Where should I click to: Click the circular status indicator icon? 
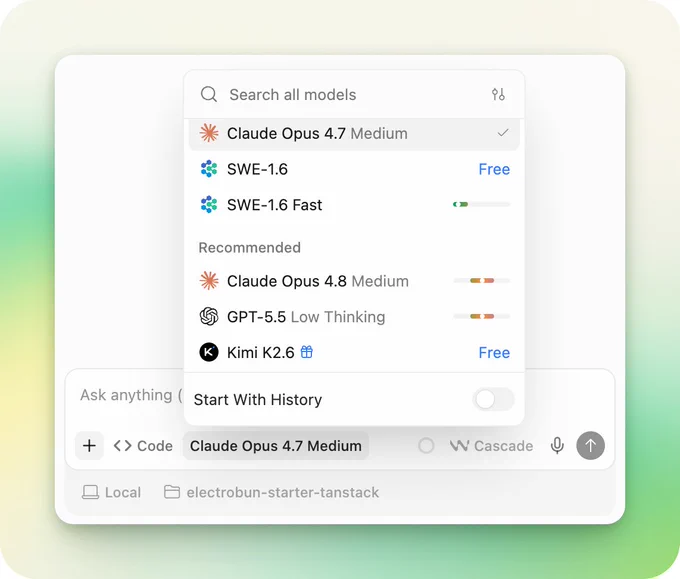tap(426, 445)
